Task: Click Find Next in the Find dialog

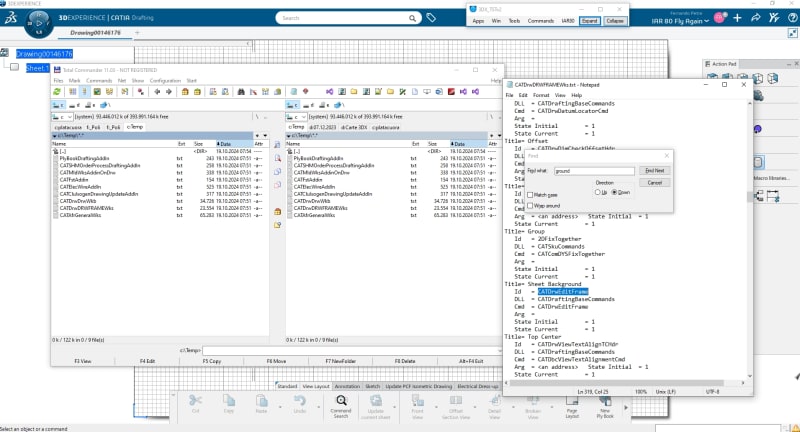Action: [655, 170]
